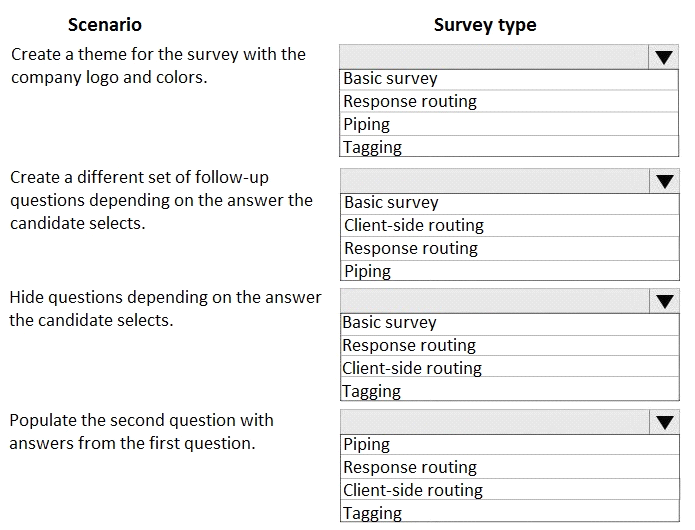695x530 pixels.
Task: Select Response routing in second list
Action: coord(510,249)
